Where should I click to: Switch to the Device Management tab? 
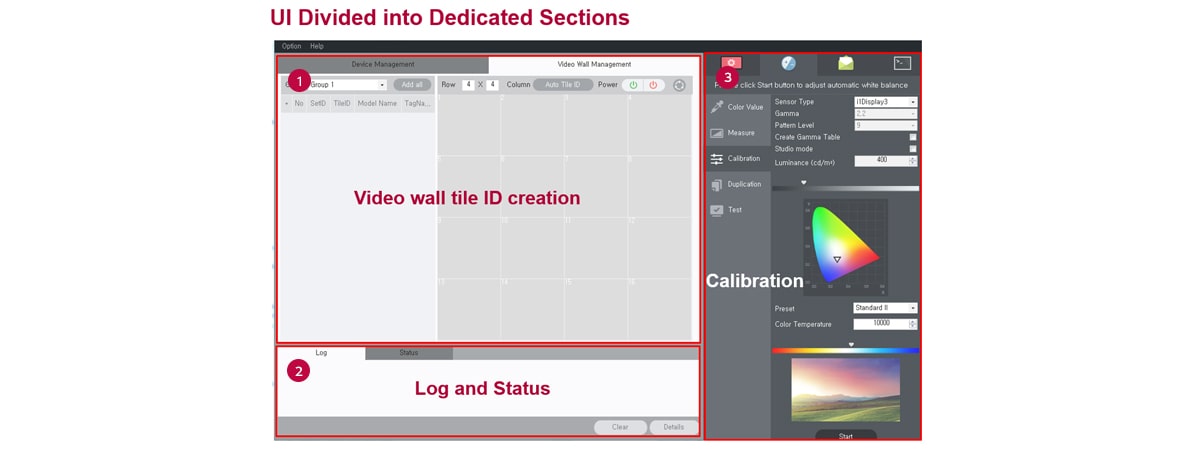(x=382, y=64)
